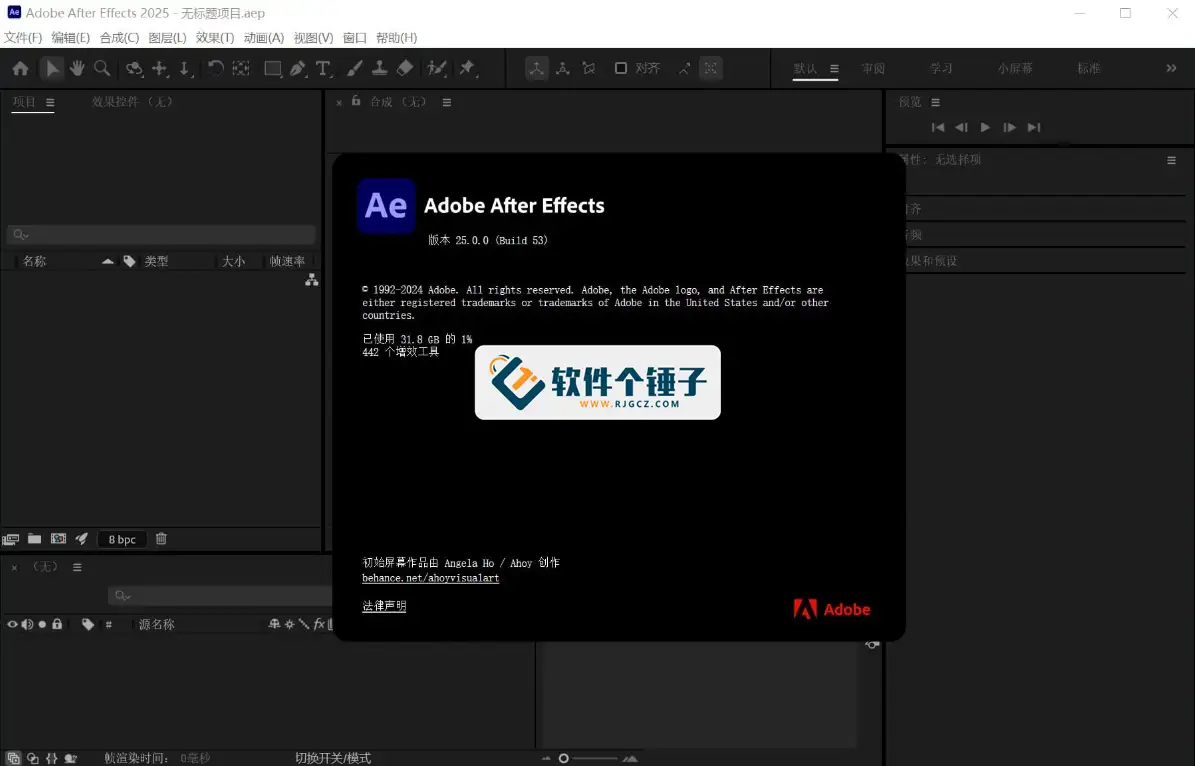
Task: Expand the workspace overflow chevrons
Action: click(x=1171, y=69)
